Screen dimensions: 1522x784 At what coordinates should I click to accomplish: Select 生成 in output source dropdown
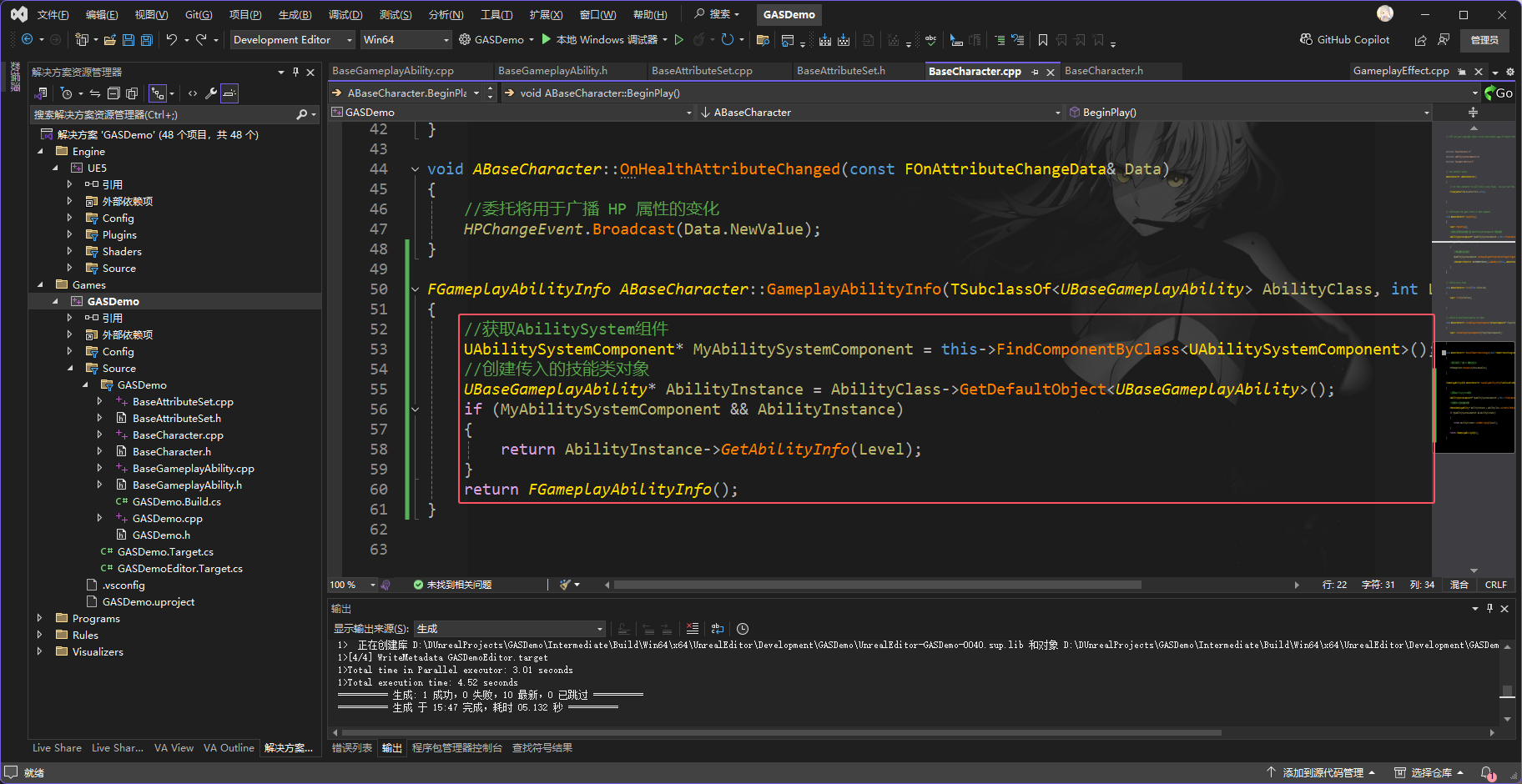tap(509, 628)
